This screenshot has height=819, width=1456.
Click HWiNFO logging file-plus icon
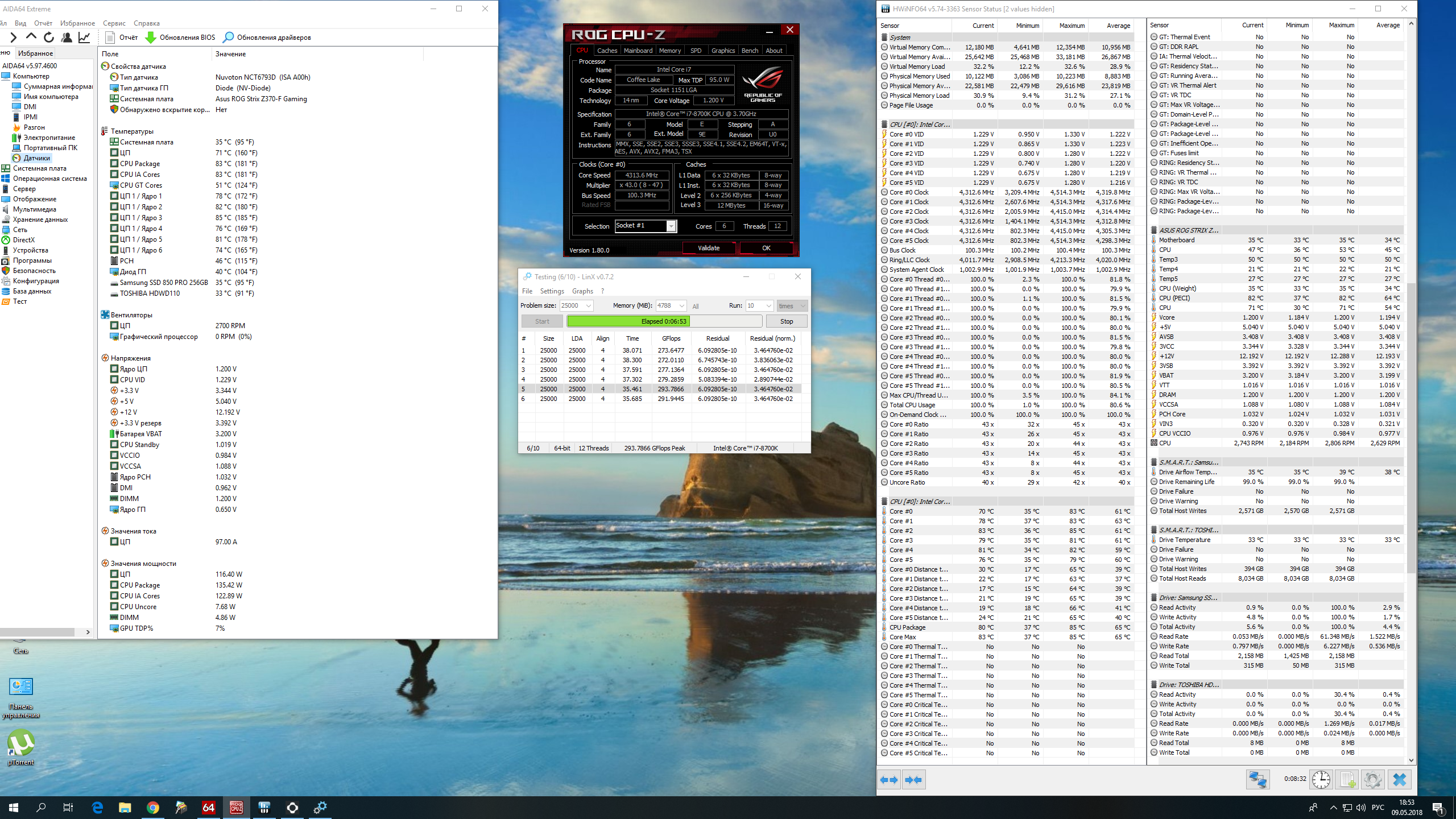click(x=1347, y=779)
